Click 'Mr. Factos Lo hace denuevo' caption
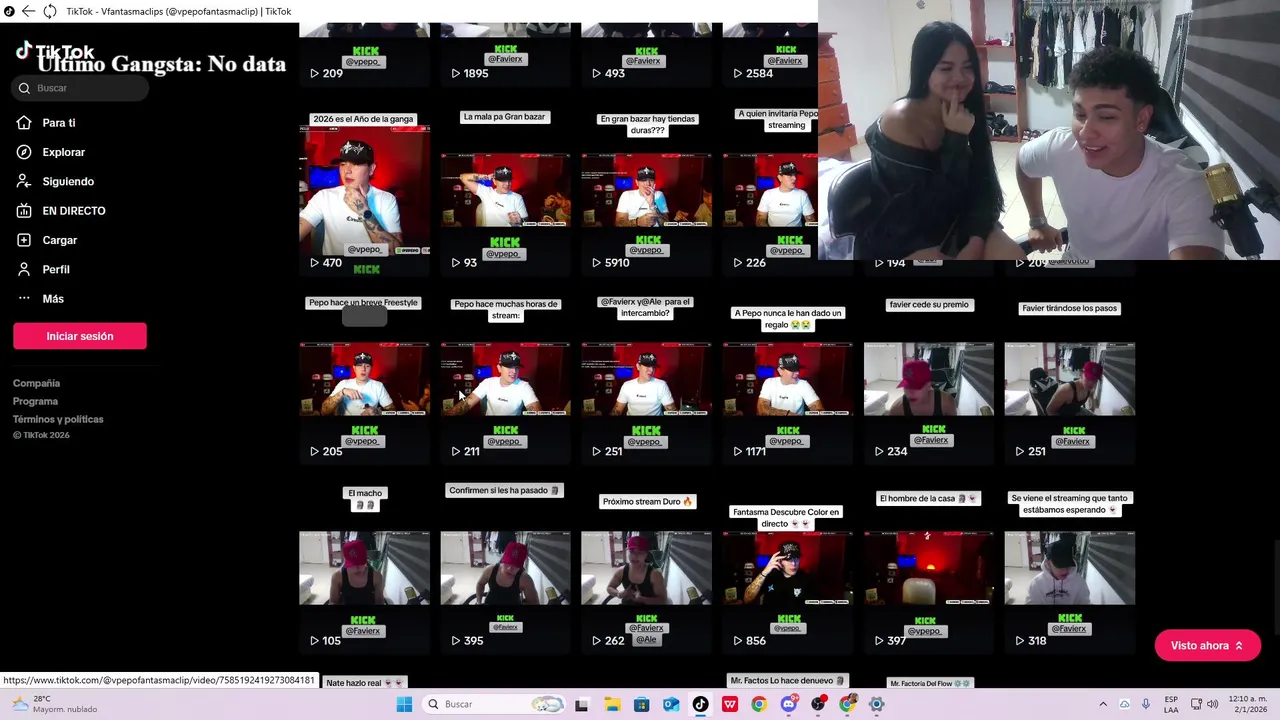1280x720 pixels. click(788, 681)
